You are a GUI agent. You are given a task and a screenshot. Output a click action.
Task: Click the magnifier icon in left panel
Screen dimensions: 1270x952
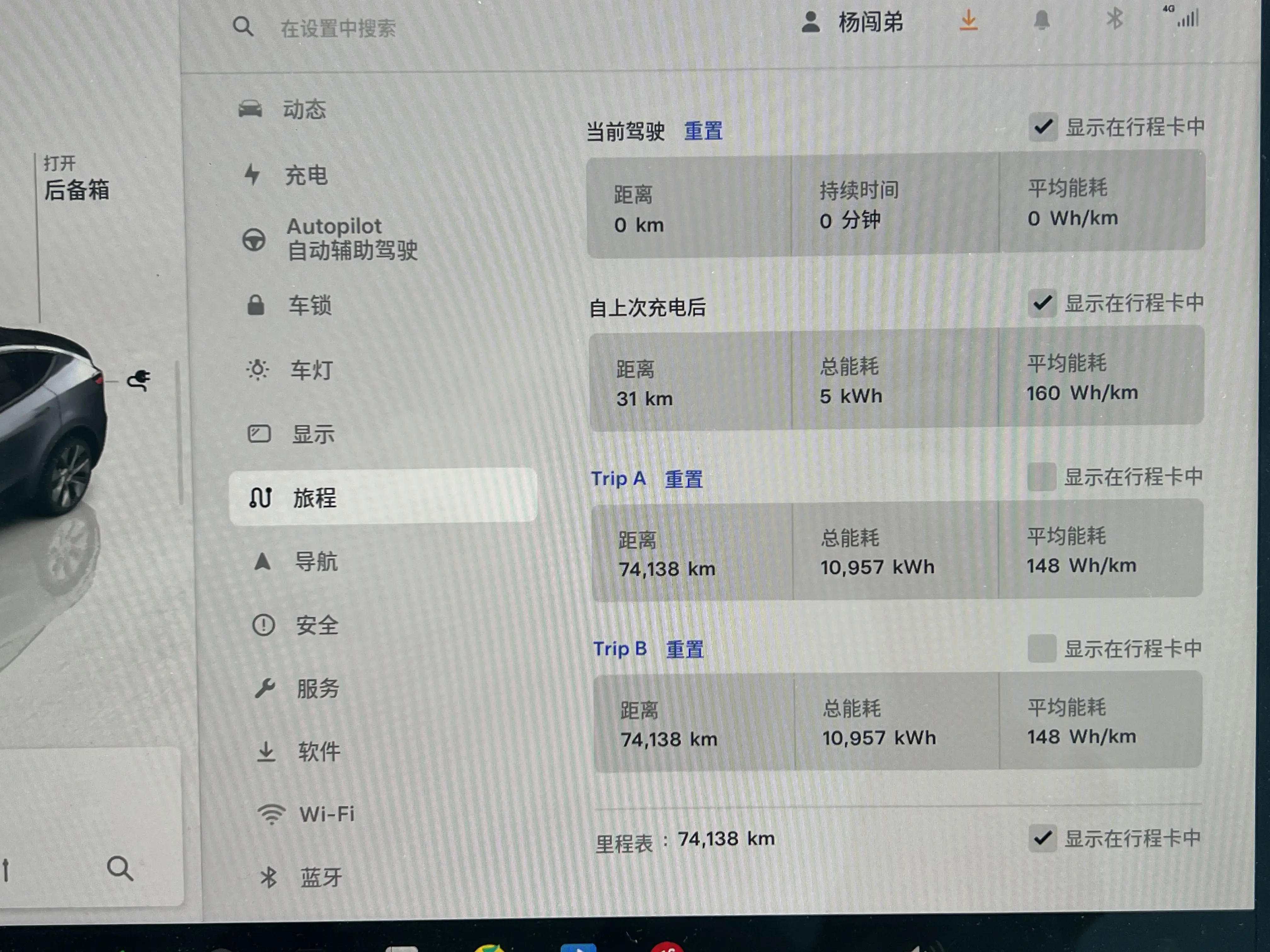click(120, 868)
